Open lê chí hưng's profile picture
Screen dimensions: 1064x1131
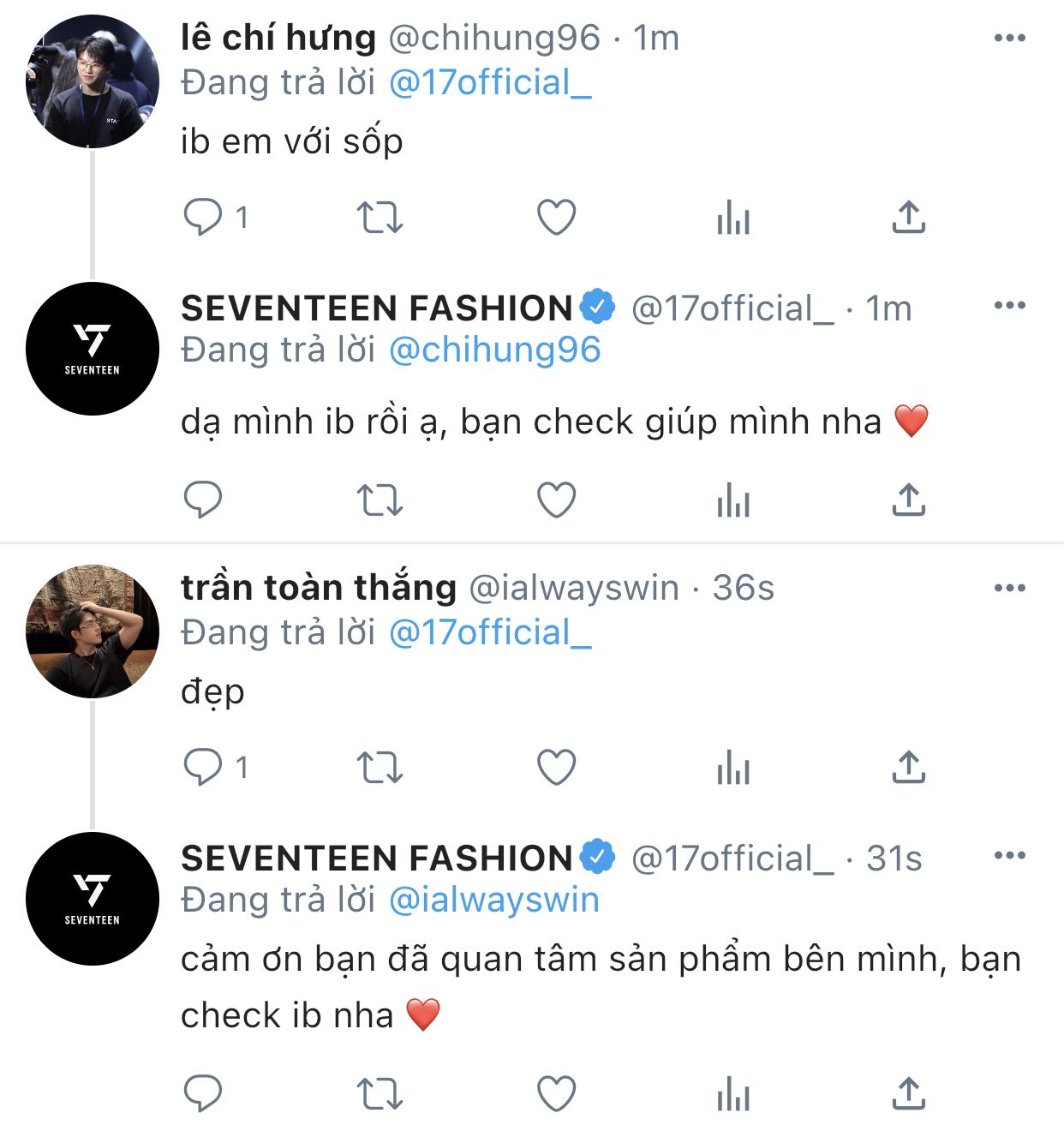pos(92,81)
